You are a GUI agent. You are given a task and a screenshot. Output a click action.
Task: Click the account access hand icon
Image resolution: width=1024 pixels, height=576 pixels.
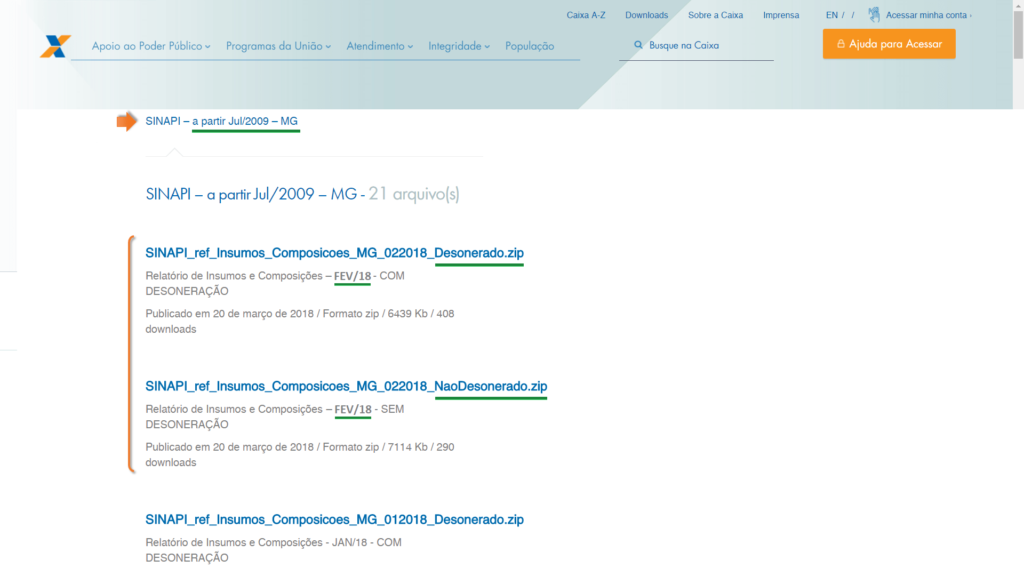pos(874,15)
